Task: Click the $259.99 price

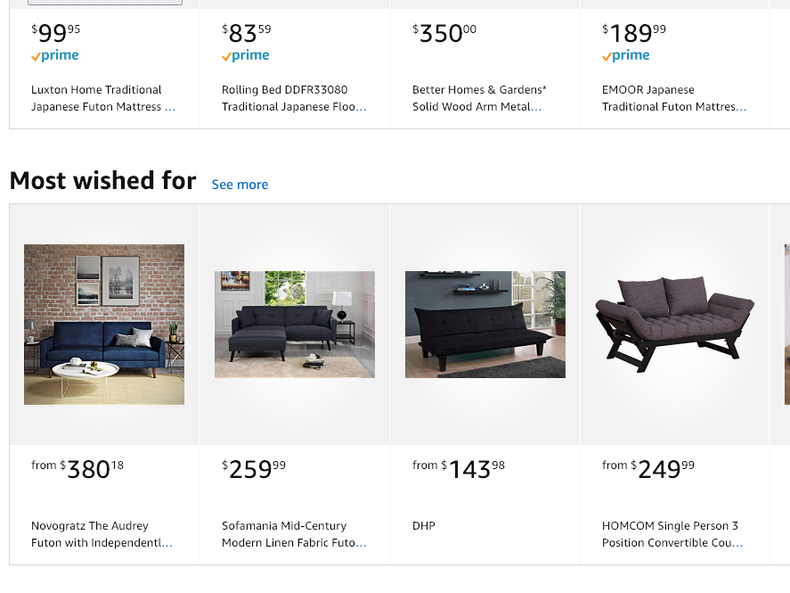Action: [254, 468]
